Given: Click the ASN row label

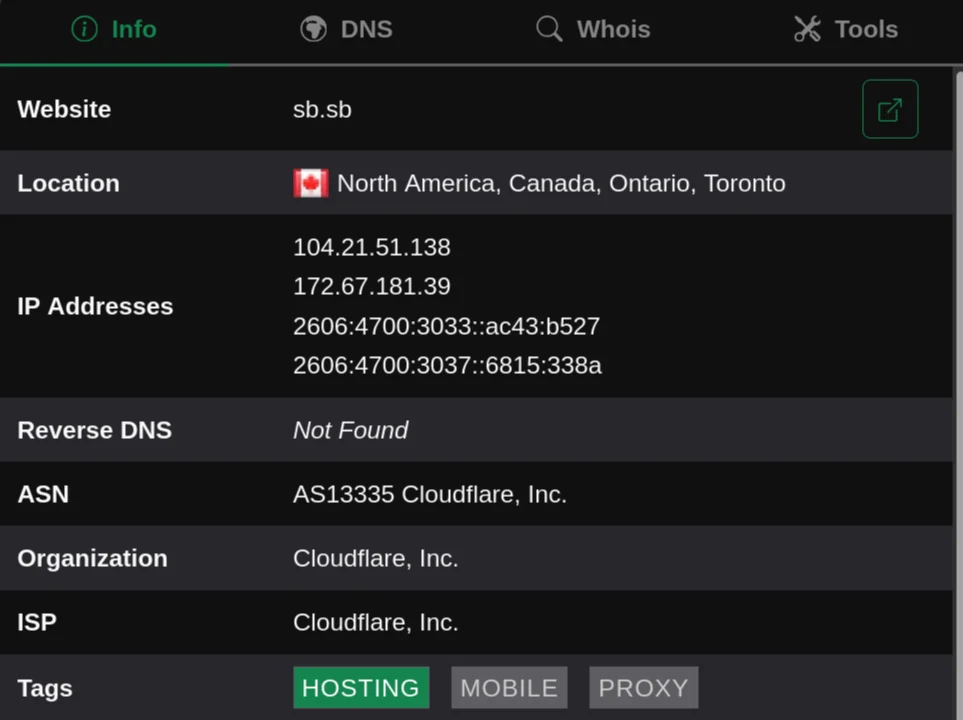Looking at the screenshot, I should click(x=43, y=494).
